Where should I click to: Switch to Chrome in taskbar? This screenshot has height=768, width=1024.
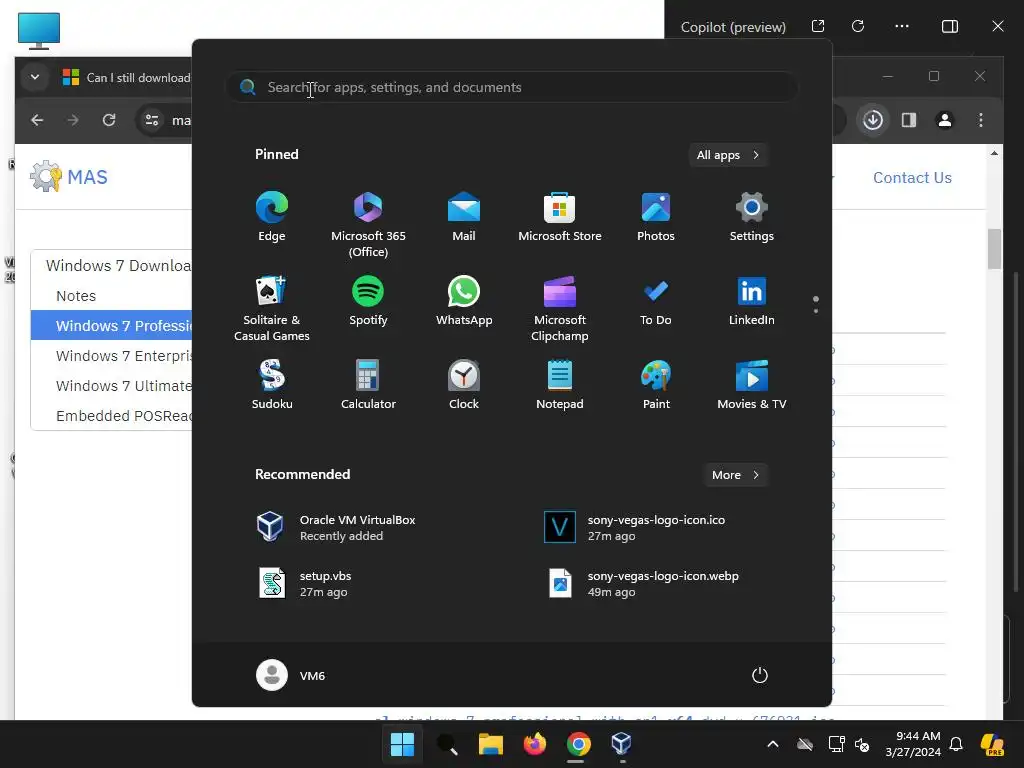[x=579, y=744]
